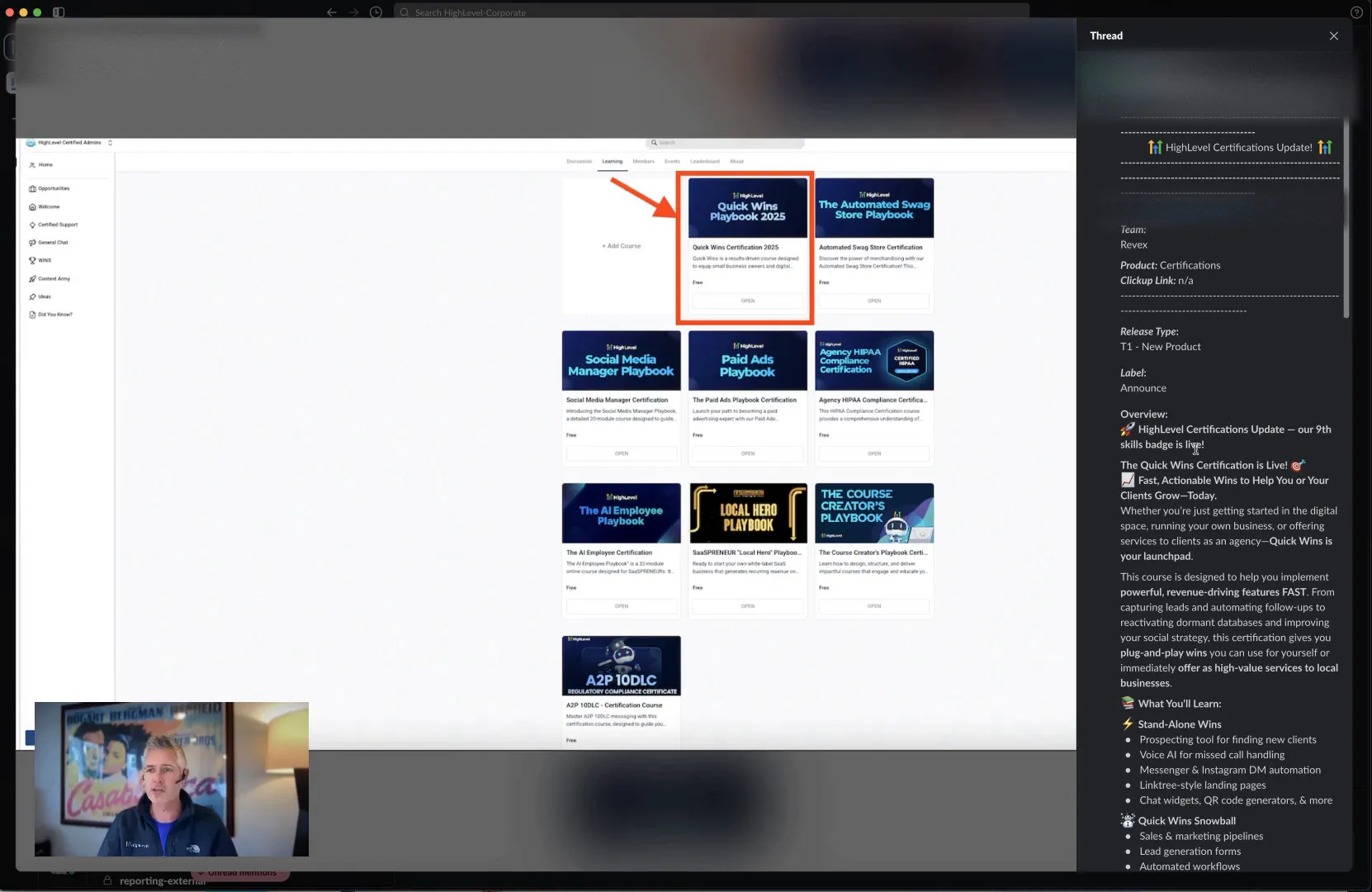
Task: Go back with the left arrow
Action: (331, 12)
